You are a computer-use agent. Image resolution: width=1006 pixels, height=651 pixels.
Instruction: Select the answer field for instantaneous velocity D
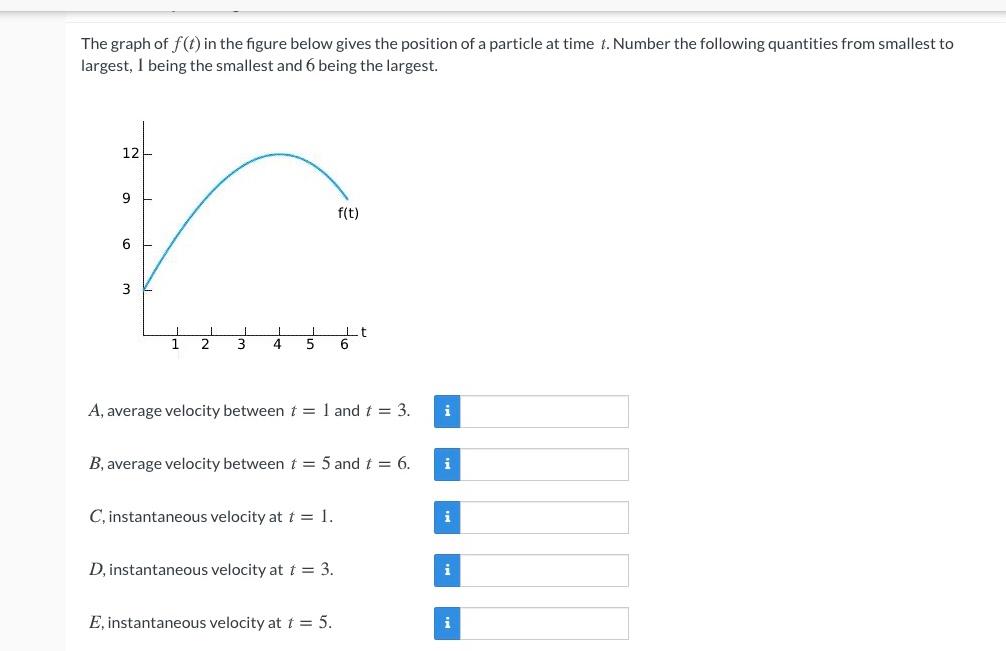545,570
